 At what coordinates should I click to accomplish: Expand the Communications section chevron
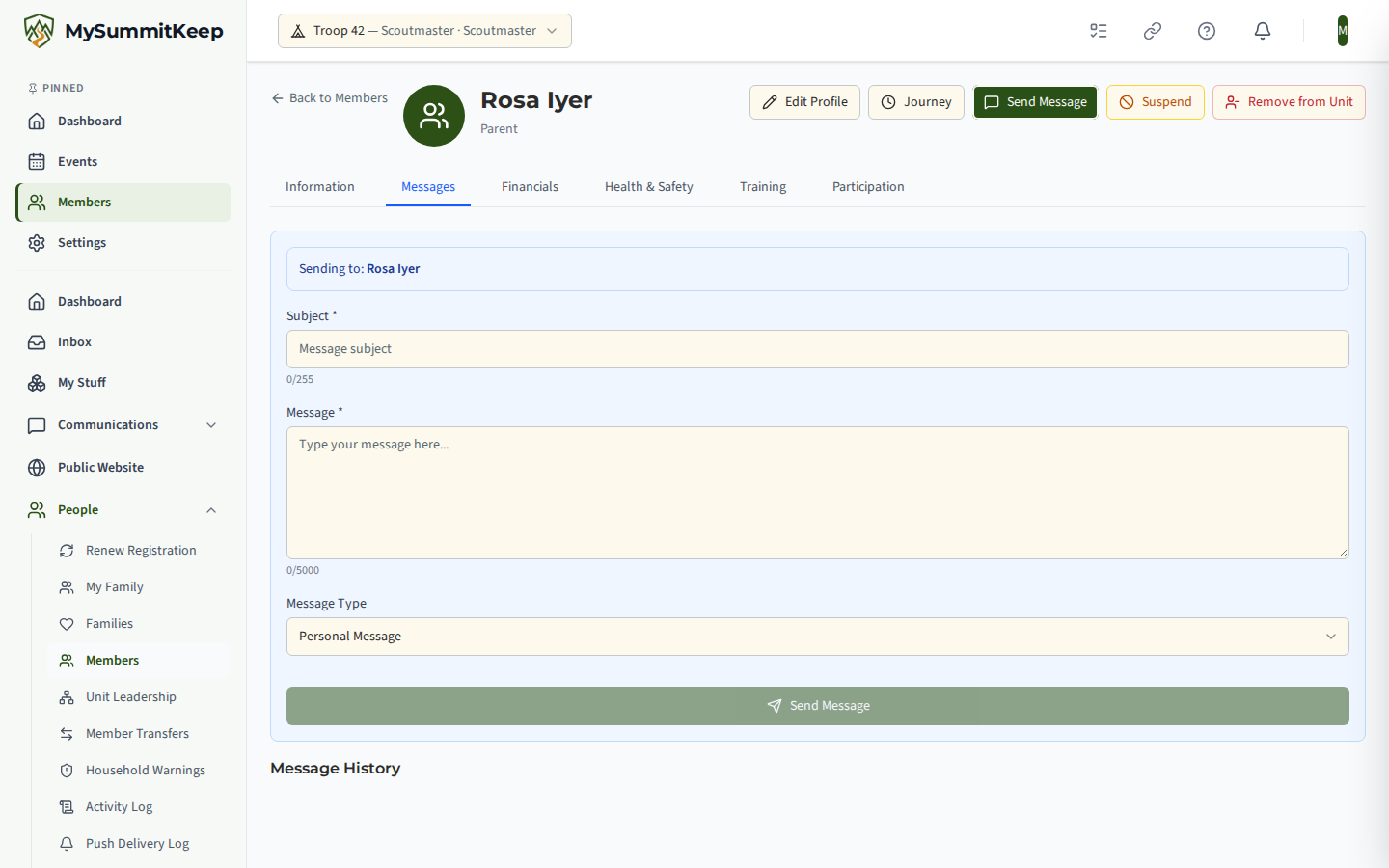coord(211,425)
